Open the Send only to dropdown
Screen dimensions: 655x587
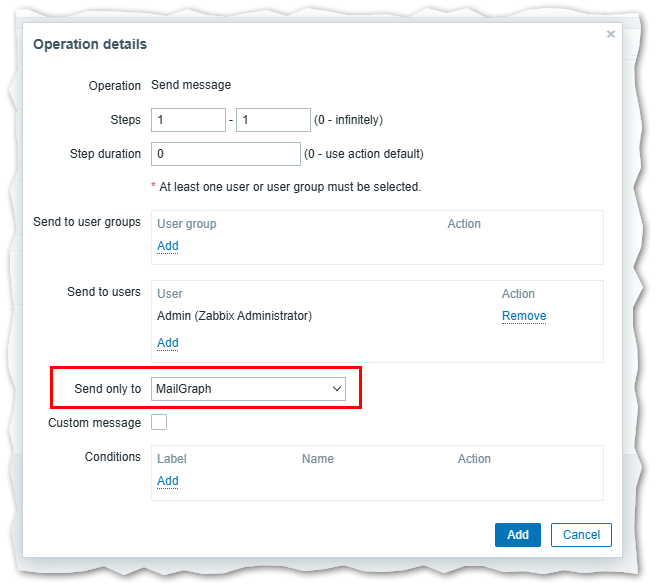pyautogui.click(x=248, y=389)
